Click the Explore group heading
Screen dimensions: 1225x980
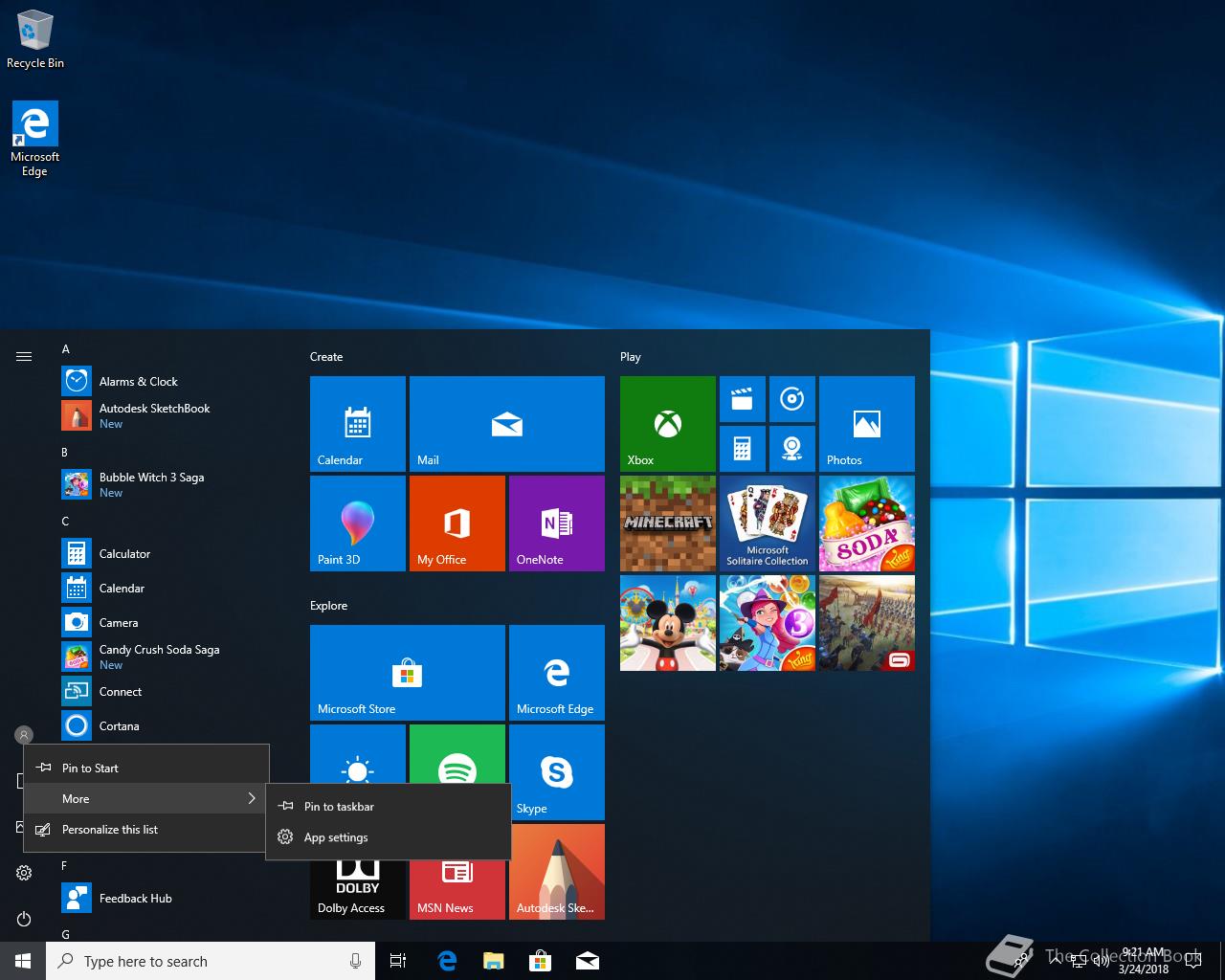point(328,605)
